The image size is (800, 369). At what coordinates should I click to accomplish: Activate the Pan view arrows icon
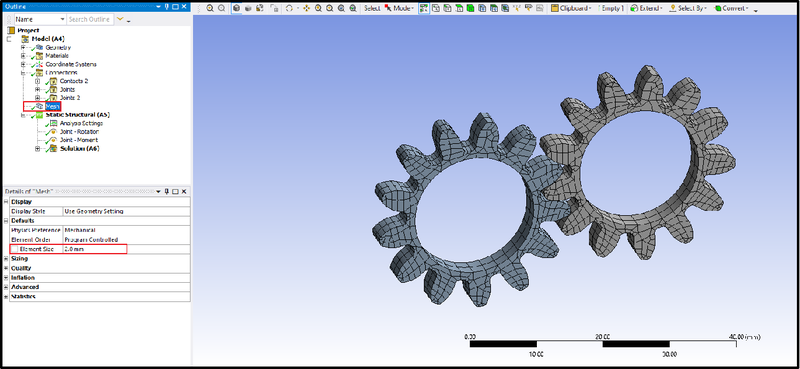[306, 8]
